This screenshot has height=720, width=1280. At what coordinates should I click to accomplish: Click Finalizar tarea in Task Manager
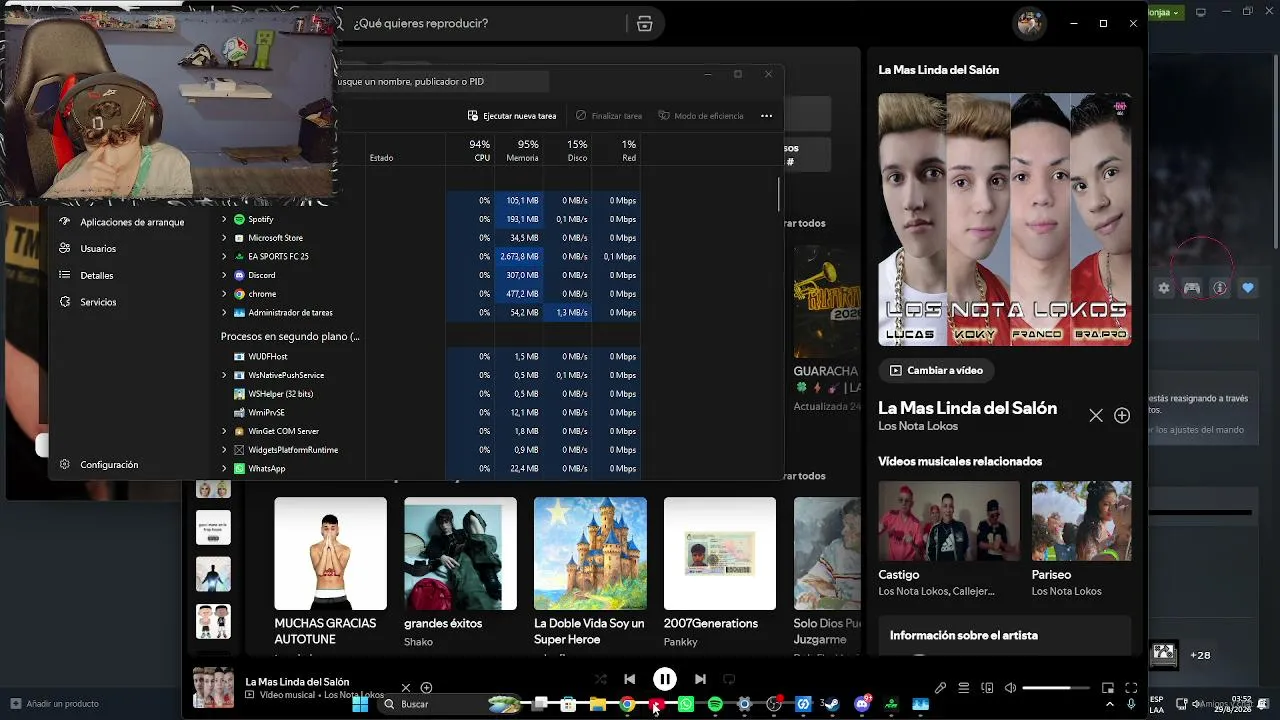pos(609,116)
